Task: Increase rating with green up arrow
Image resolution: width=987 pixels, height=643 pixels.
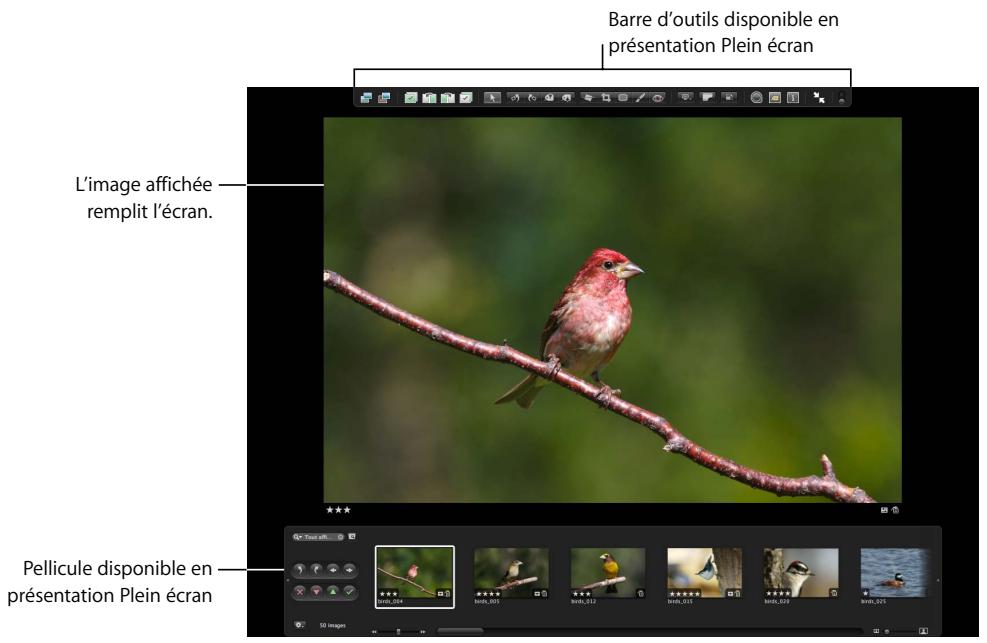Action: pos(333,591)
